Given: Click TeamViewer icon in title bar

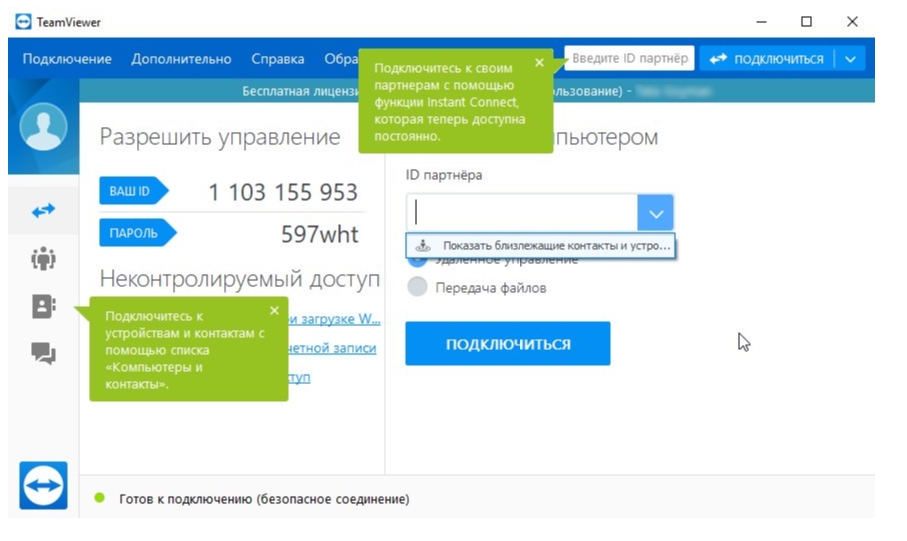Looking at the screenshot, I should click(23, 22).
